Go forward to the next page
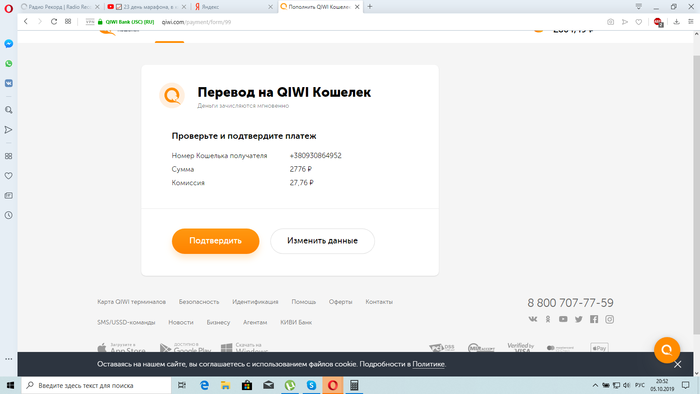700x394 pixels. (40, 21)
